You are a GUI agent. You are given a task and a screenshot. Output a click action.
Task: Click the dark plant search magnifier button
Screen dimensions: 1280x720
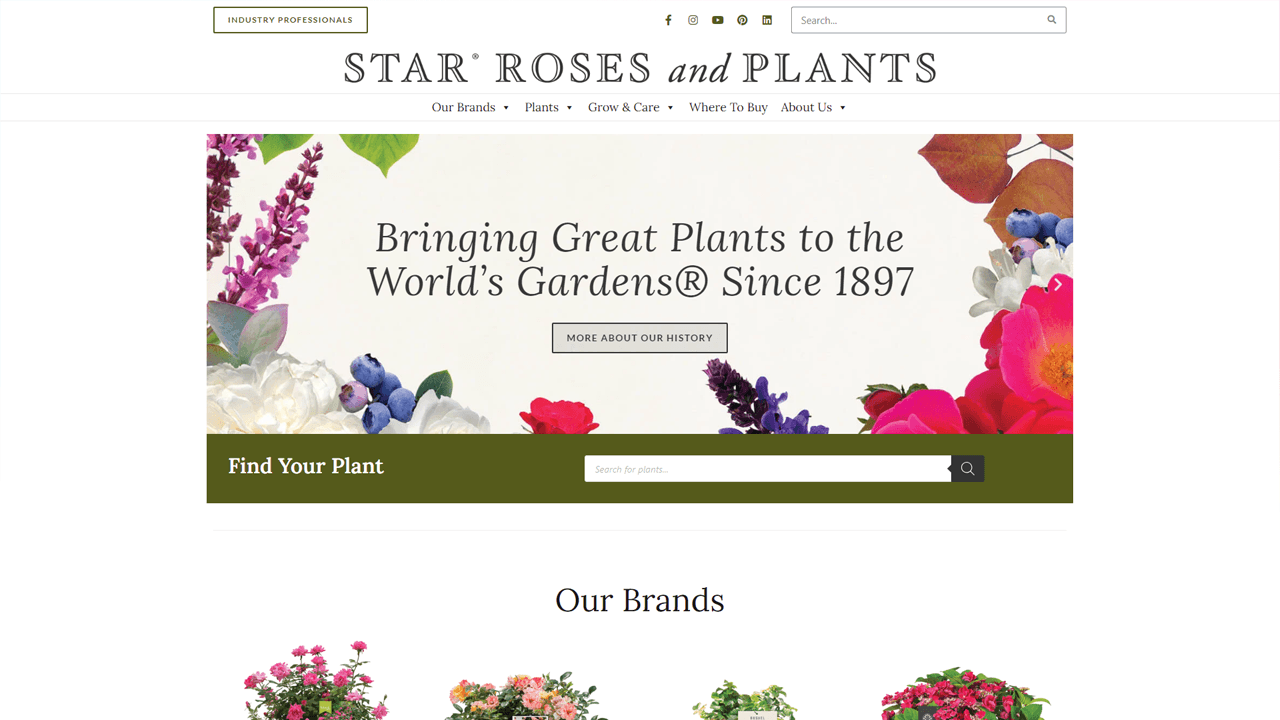click(967, 468)
